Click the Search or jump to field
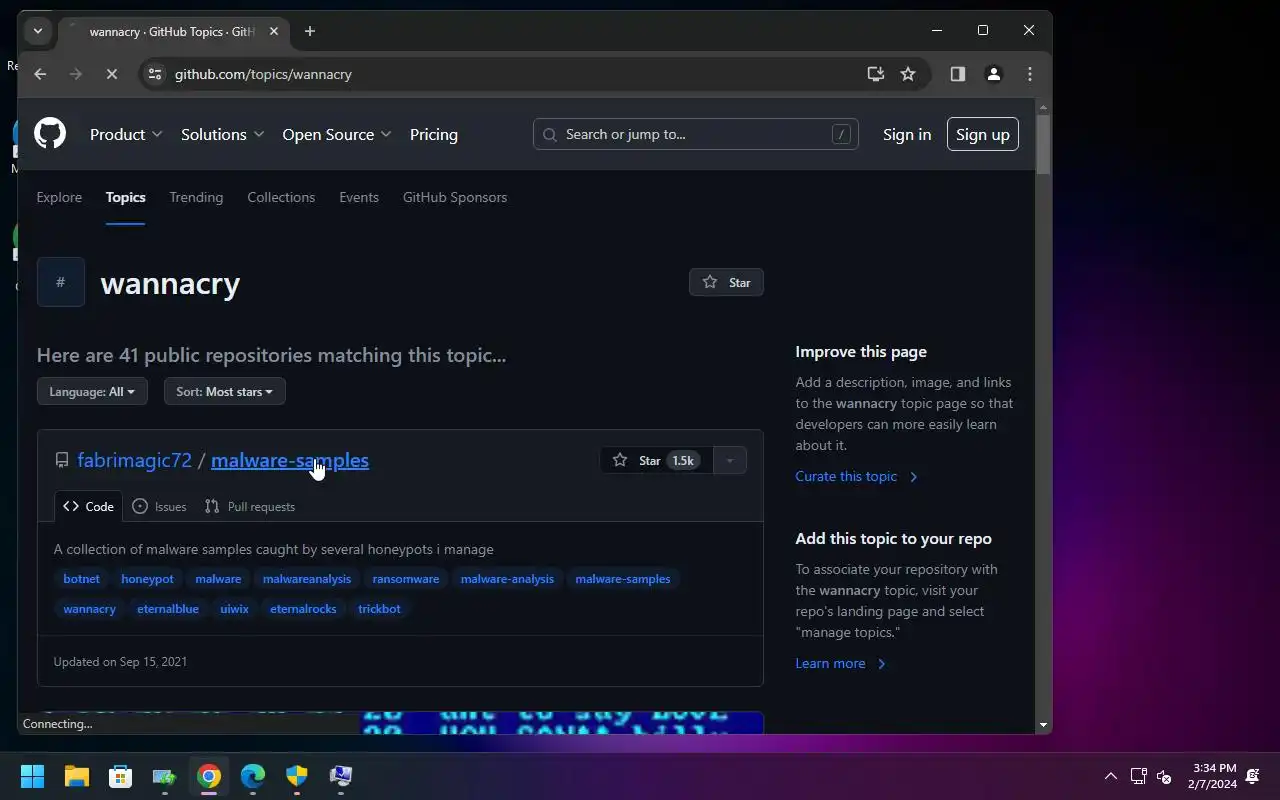 (696, 134)
